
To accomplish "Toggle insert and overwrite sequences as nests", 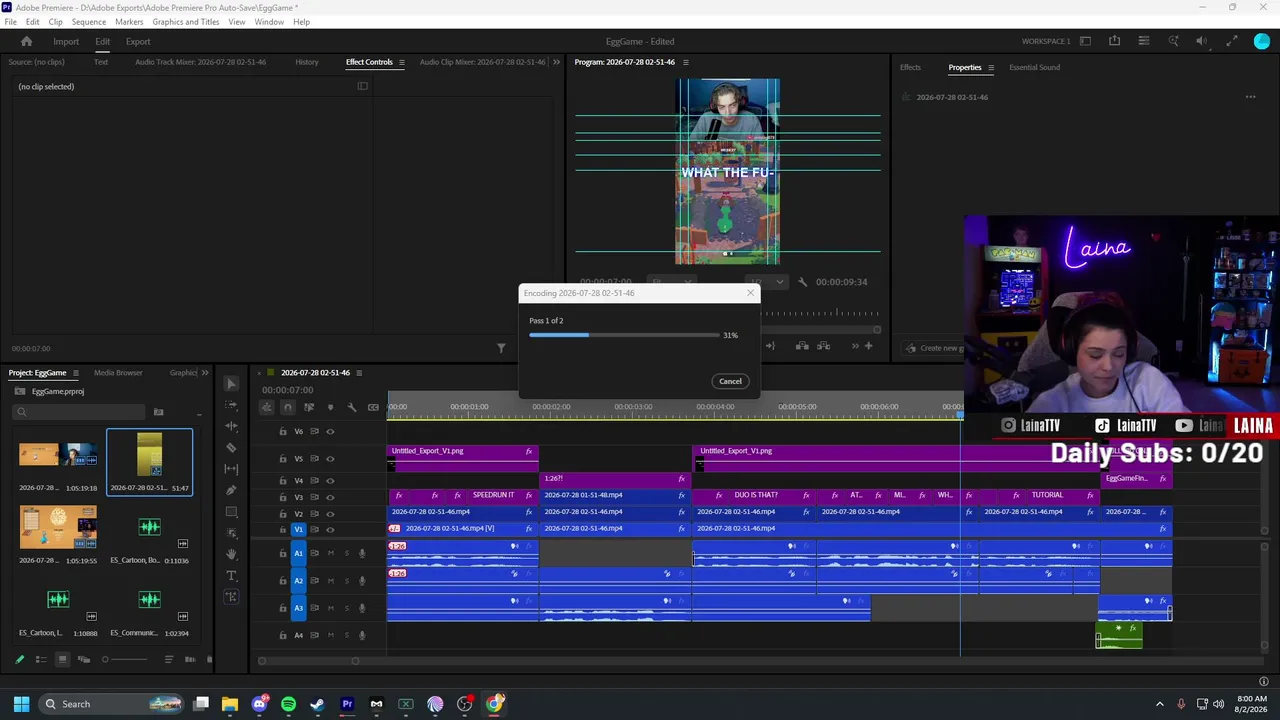I will coord(267,407).
